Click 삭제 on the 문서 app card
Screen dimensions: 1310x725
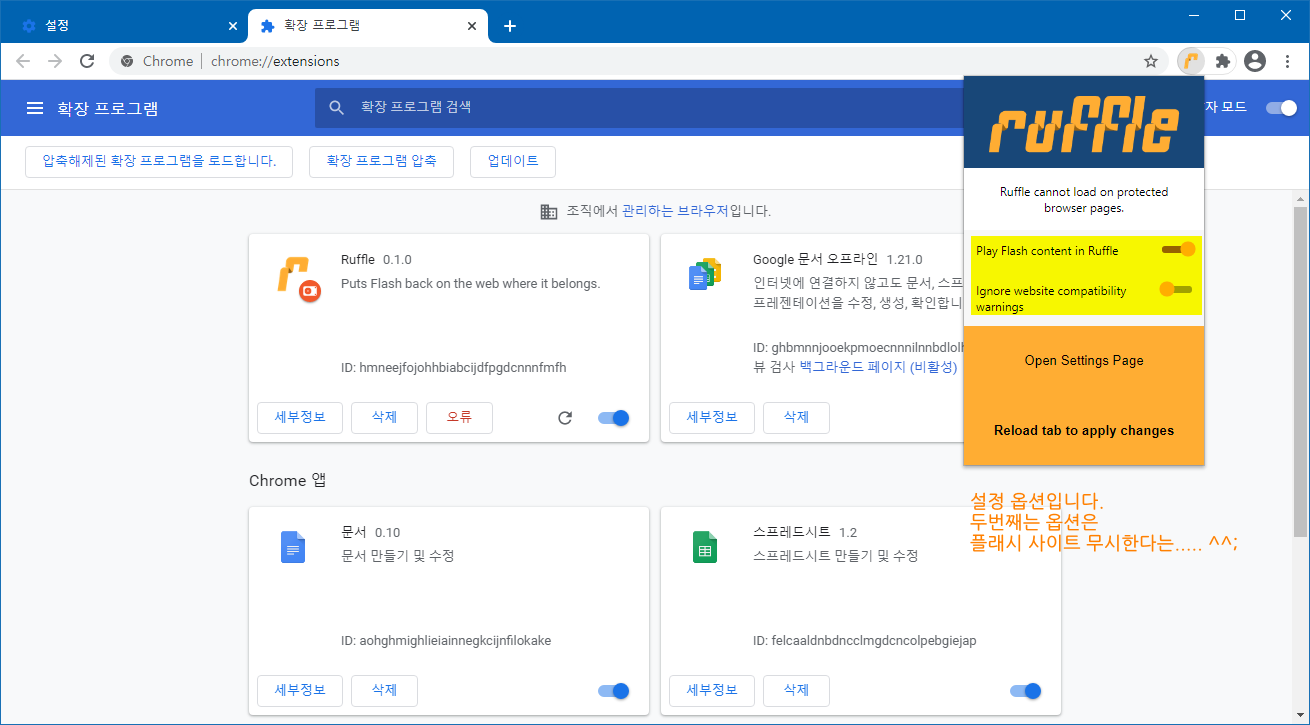click(x=384, y=690)
